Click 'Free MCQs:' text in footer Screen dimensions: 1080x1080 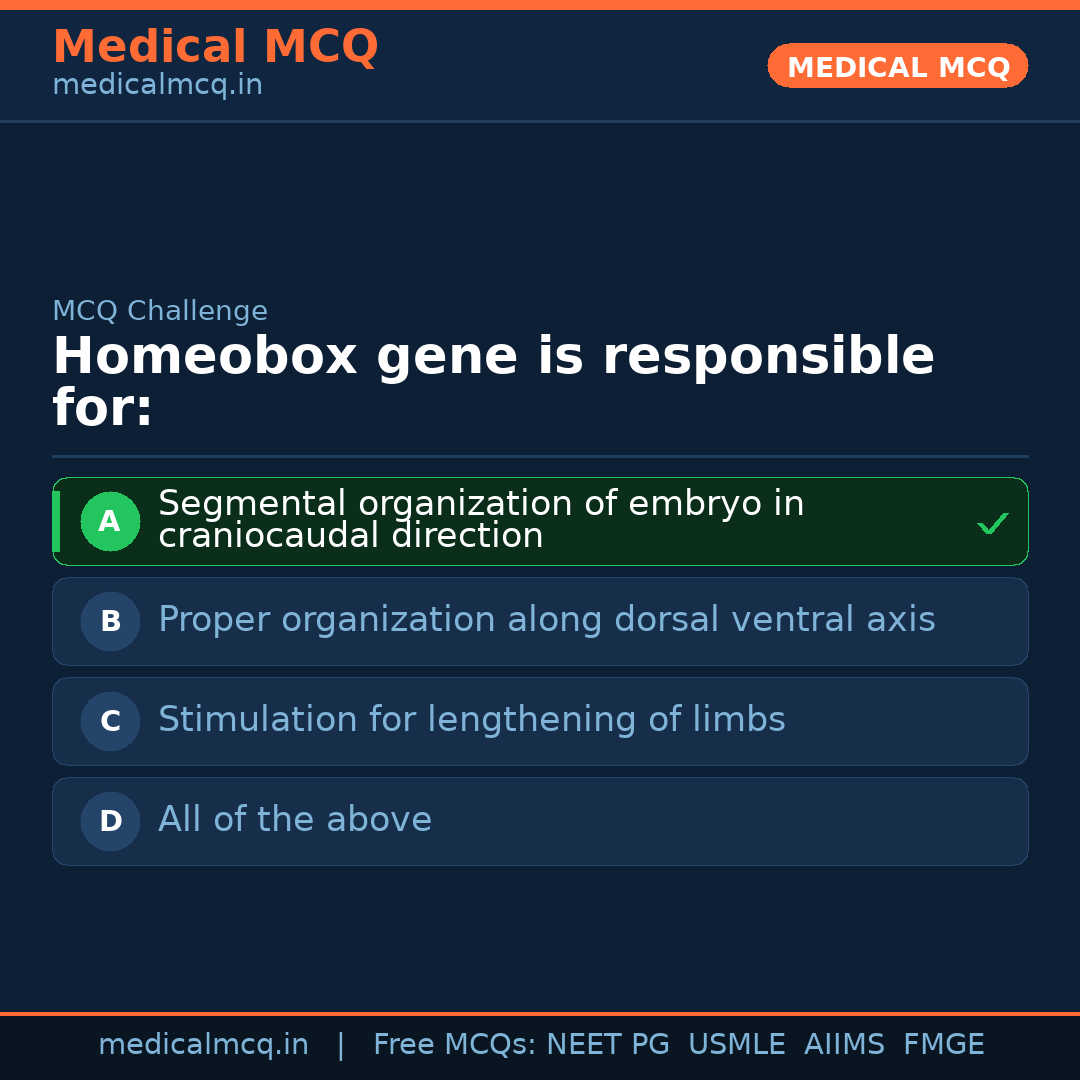click(x=455, y=1045)
